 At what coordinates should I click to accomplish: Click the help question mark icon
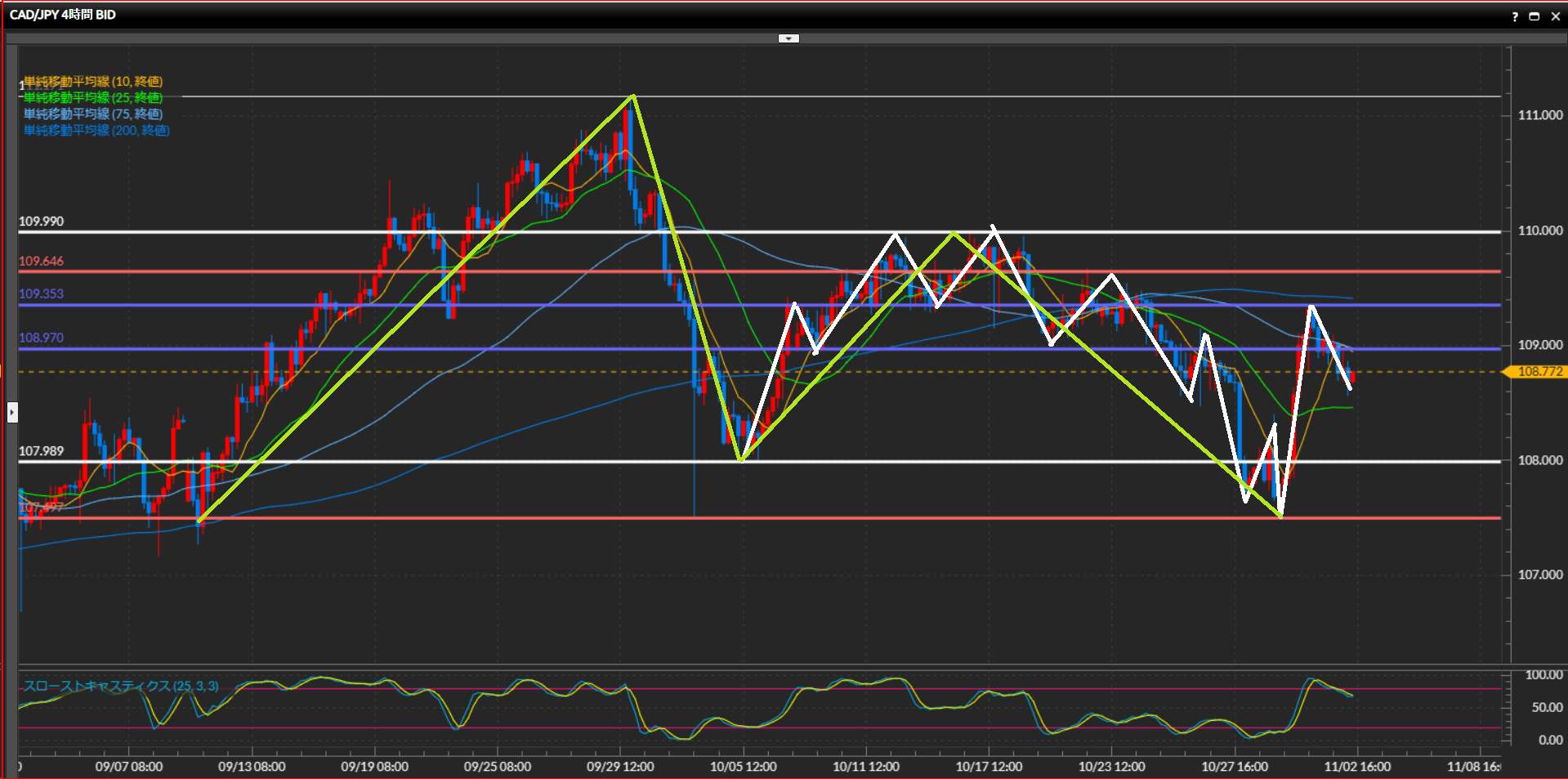pos(1515,16)
